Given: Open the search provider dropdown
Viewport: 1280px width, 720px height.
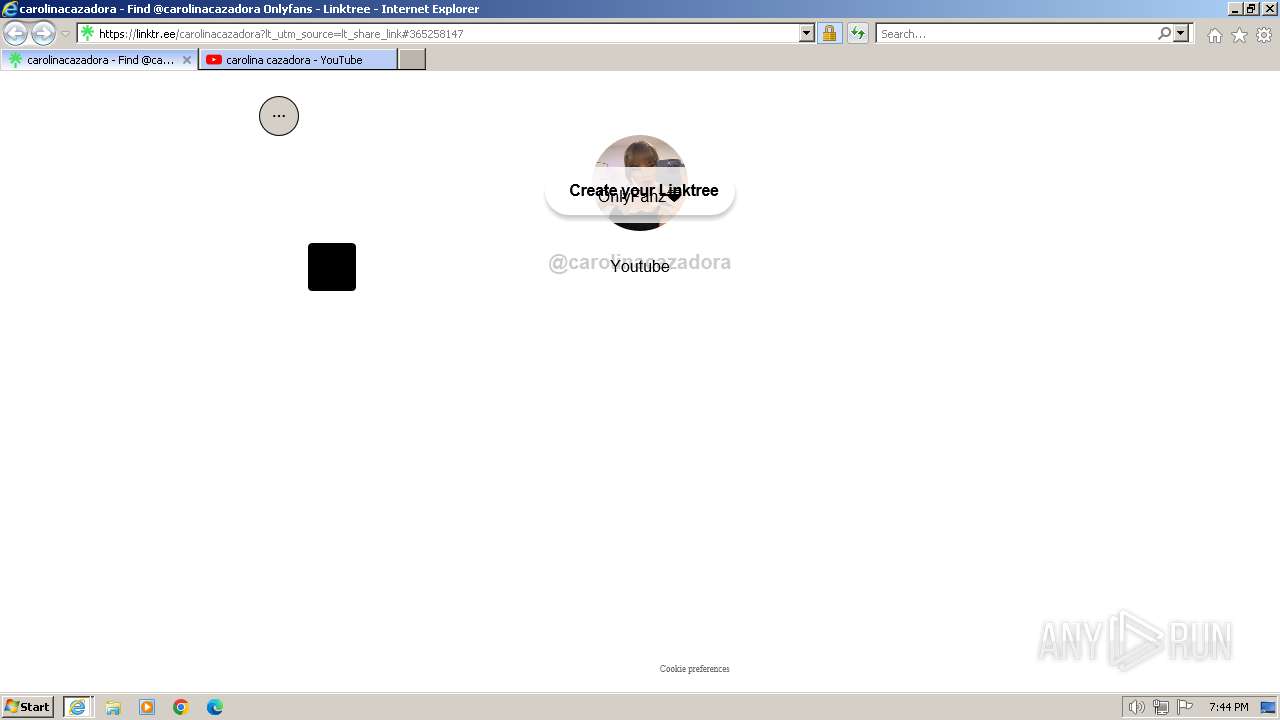Looking at the screenshot, I should (1181, 33).
